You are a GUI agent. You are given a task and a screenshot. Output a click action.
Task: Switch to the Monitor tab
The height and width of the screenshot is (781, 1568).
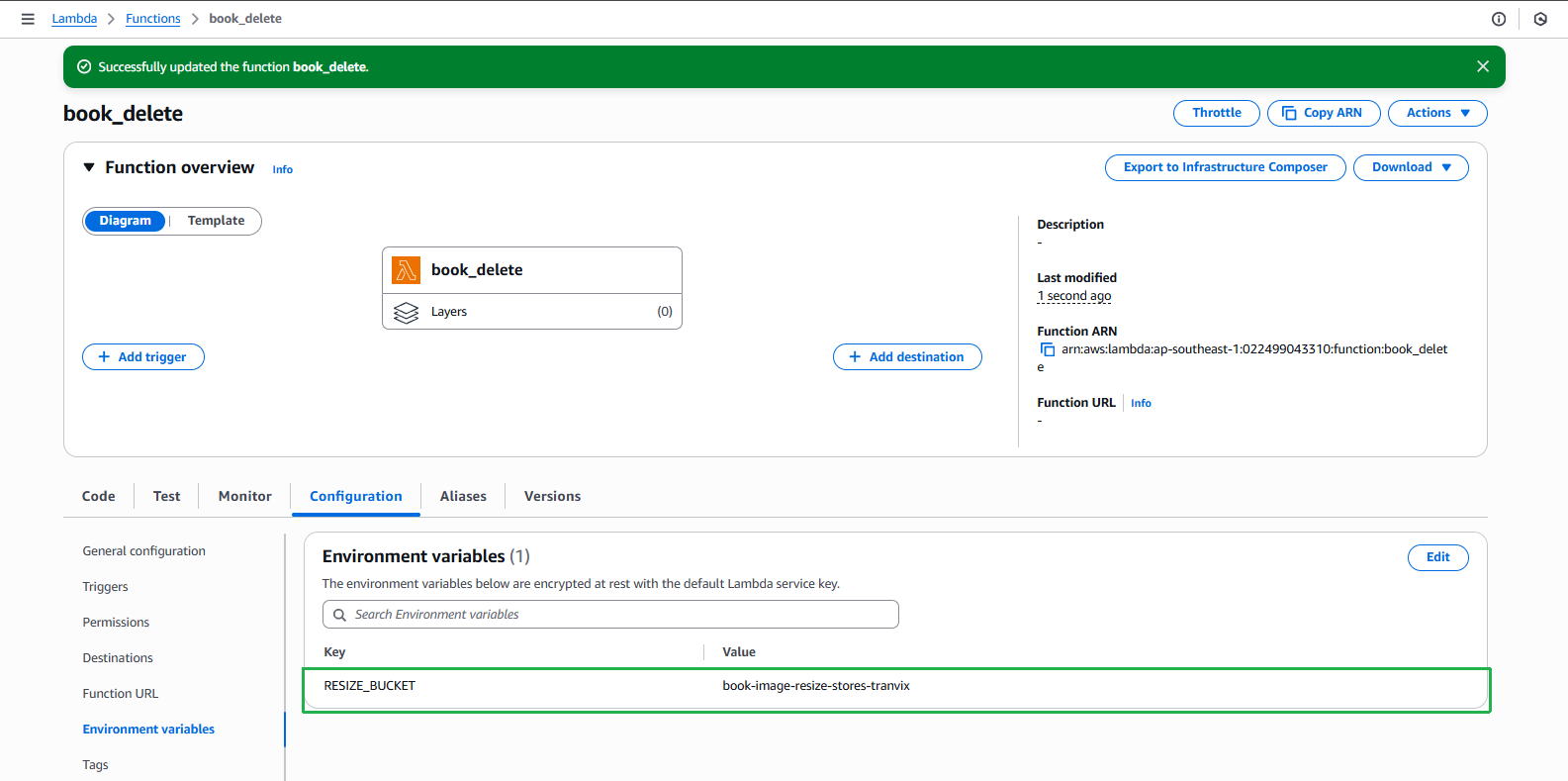tap(244, 496)
